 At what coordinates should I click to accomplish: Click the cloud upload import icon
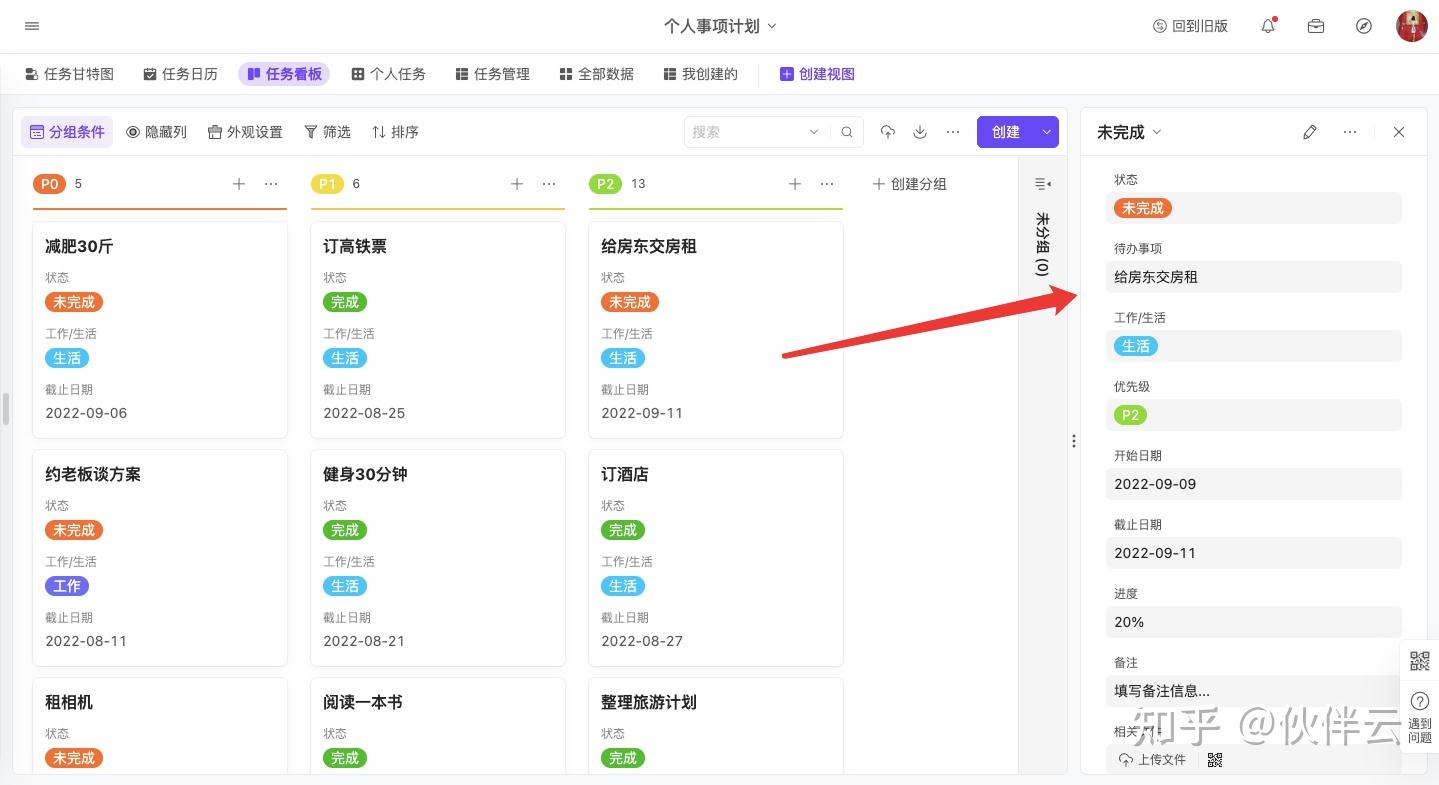click(x=887, y=132)
